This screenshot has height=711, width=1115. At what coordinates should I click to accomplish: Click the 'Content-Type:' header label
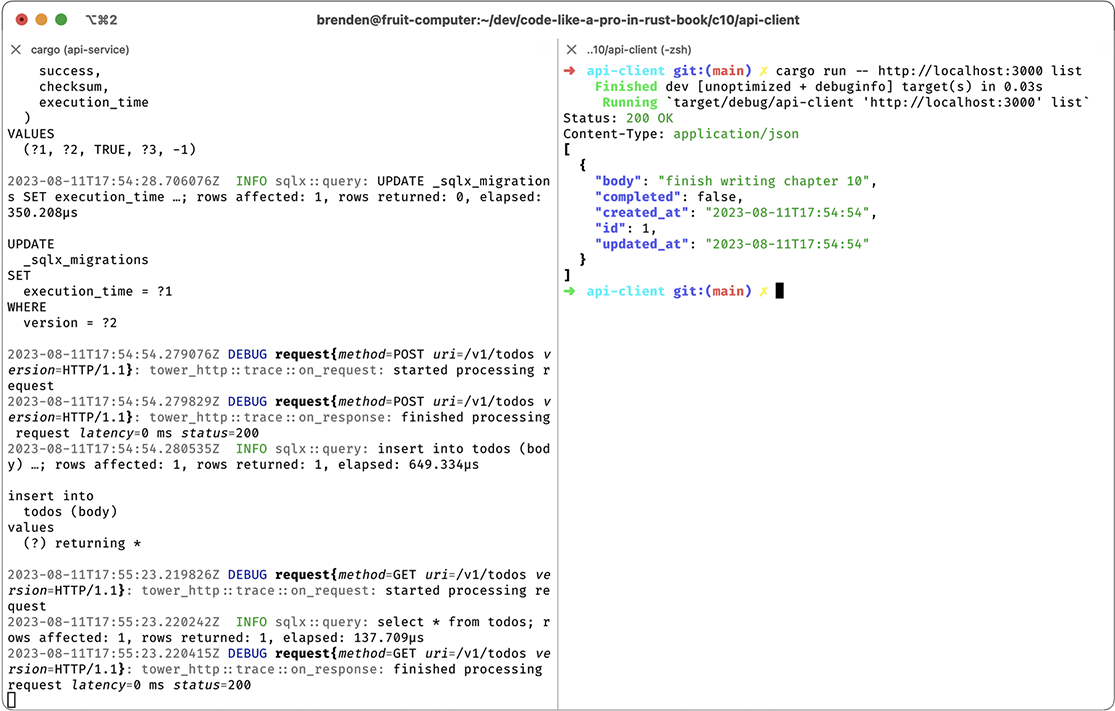[614, 134]
